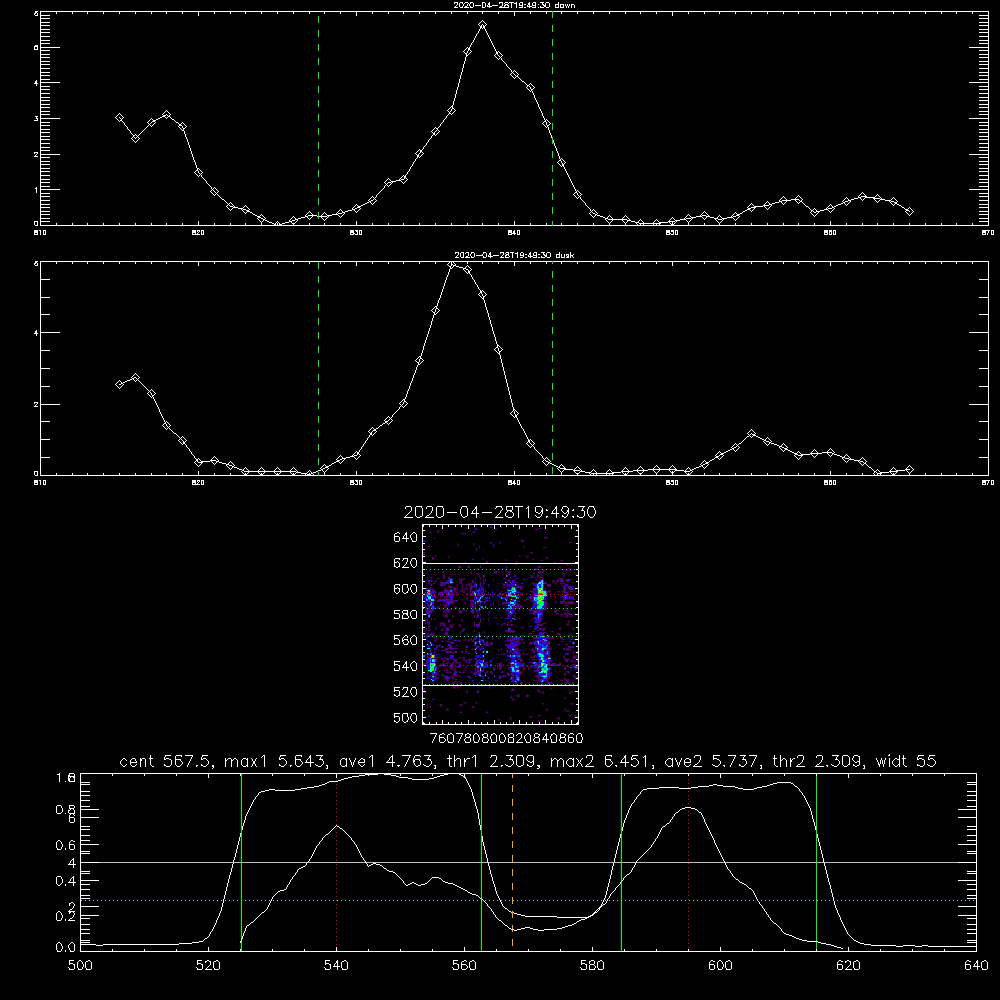Screen dimensions: 1000x1000
Task: Click the 'widt 55' value in the stats line
Action: [x=906, y=761]
